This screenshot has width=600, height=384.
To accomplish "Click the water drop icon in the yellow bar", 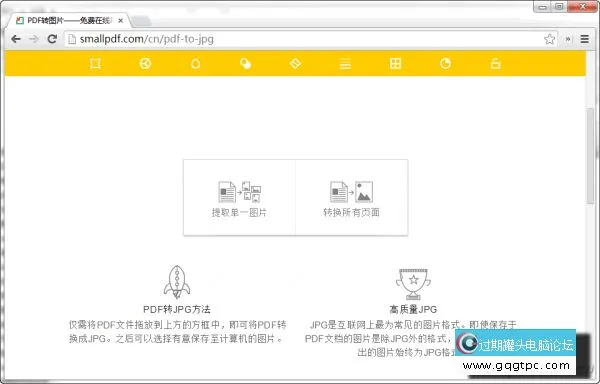I will pos(196,63).
